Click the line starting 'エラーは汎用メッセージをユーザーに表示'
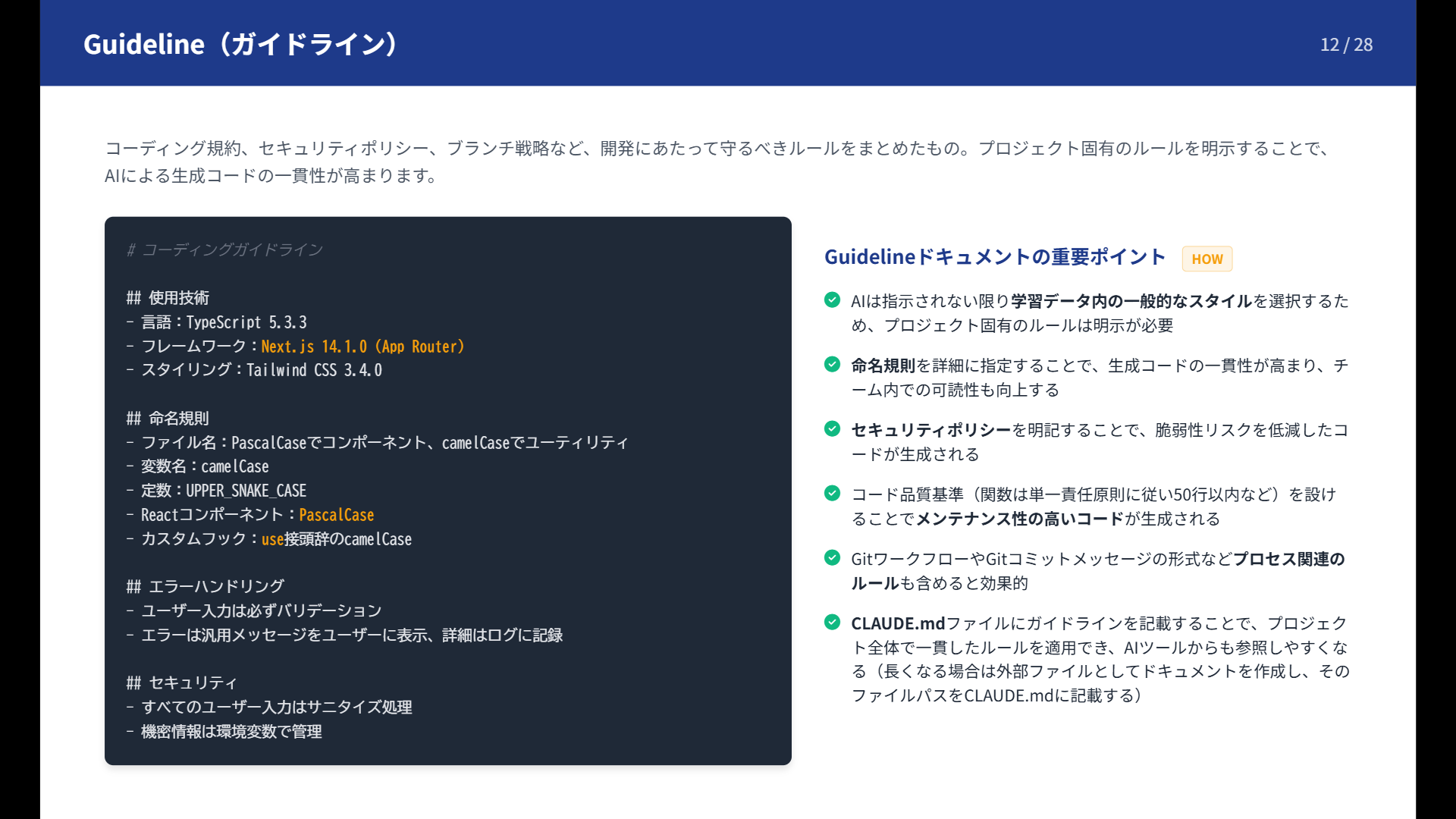 click(x=344, y=635)
